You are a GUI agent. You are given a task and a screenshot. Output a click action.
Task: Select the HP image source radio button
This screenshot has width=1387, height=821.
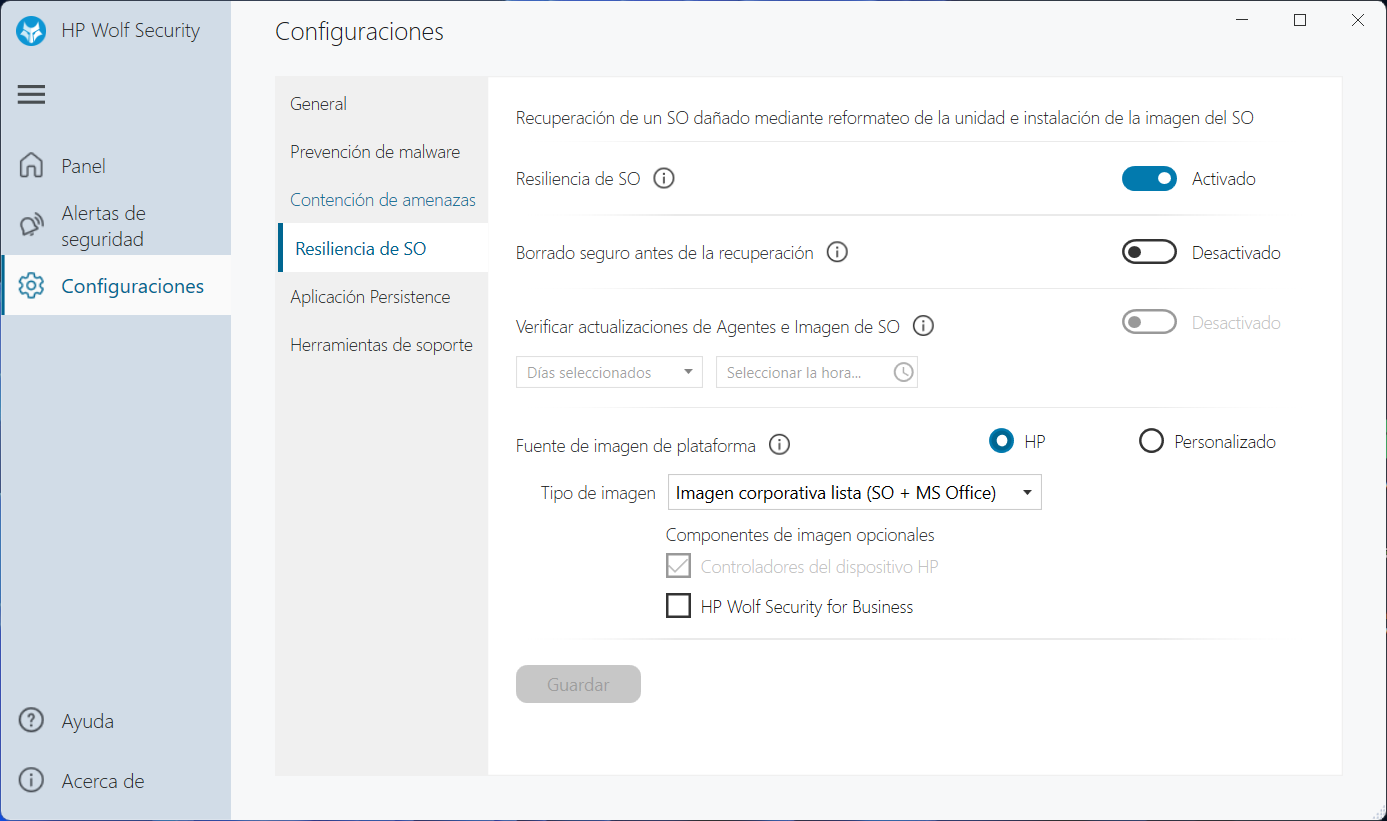tap(1001, 441)
